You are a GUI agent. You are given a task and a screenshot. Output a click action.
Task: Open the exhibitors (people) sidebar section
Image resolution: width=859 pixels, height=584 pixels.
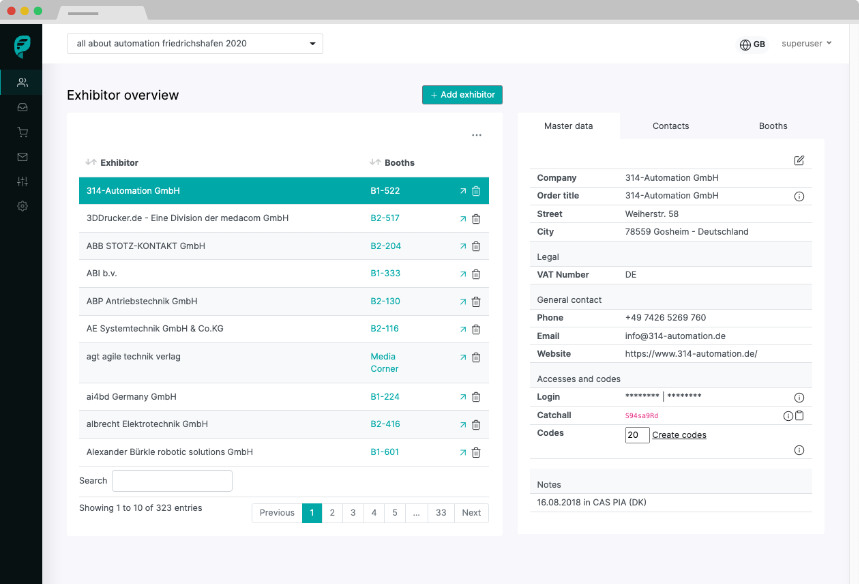22,82
